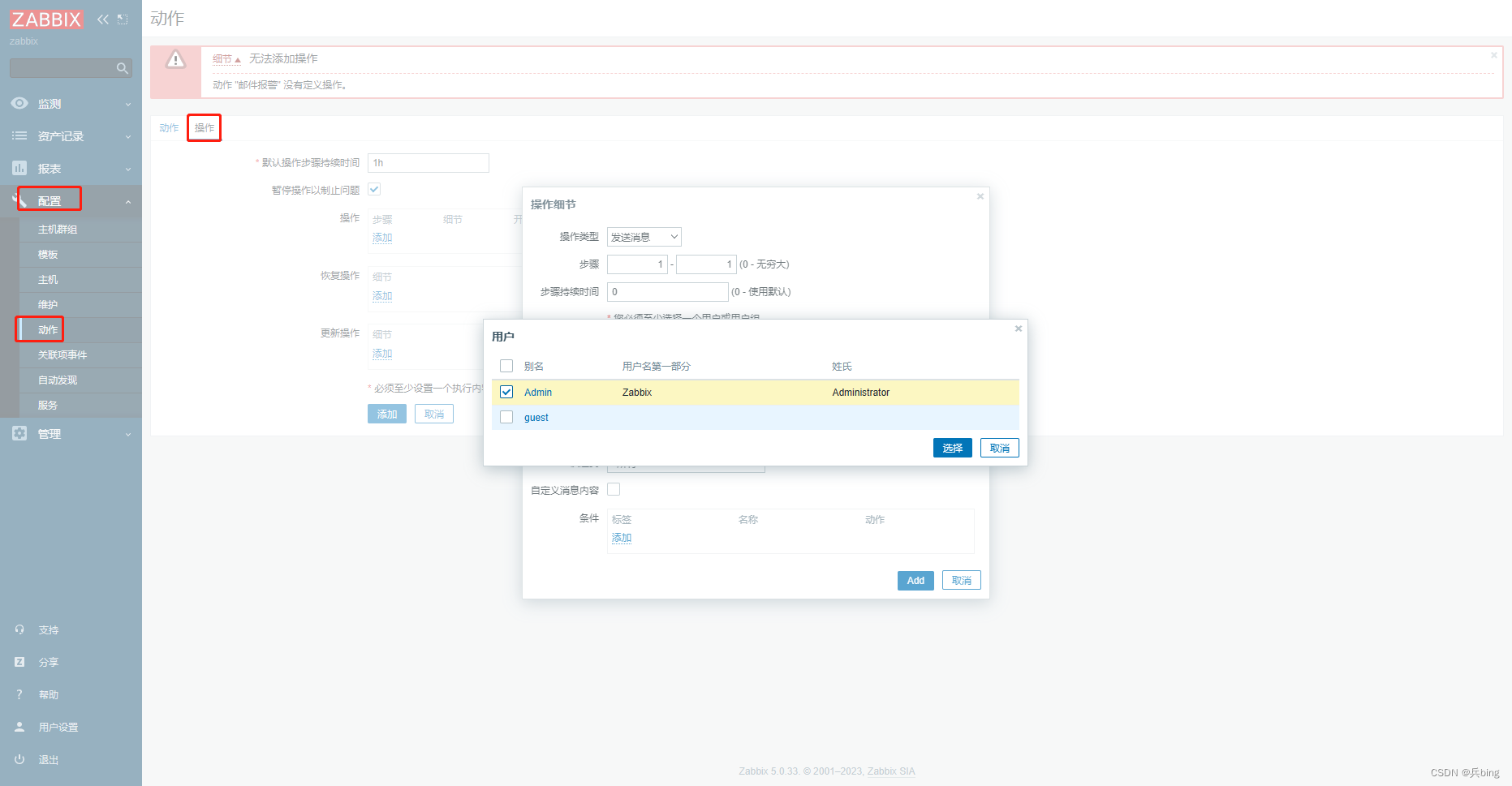The height and width of the screenshot is (786, 1512).
Task: Open 动作 in sidebar
Action: click(x=48, y=330)
